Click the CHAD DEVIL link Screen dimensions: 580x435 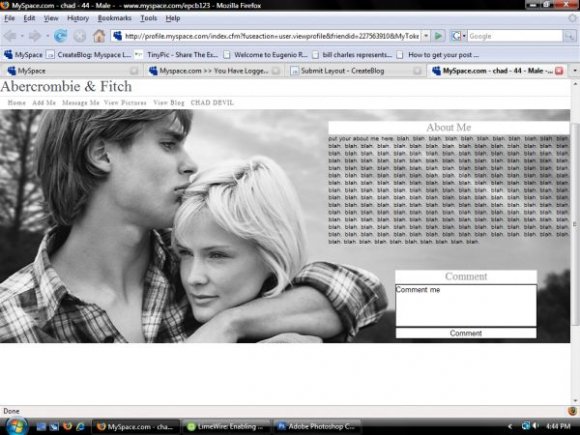[212, 103]
